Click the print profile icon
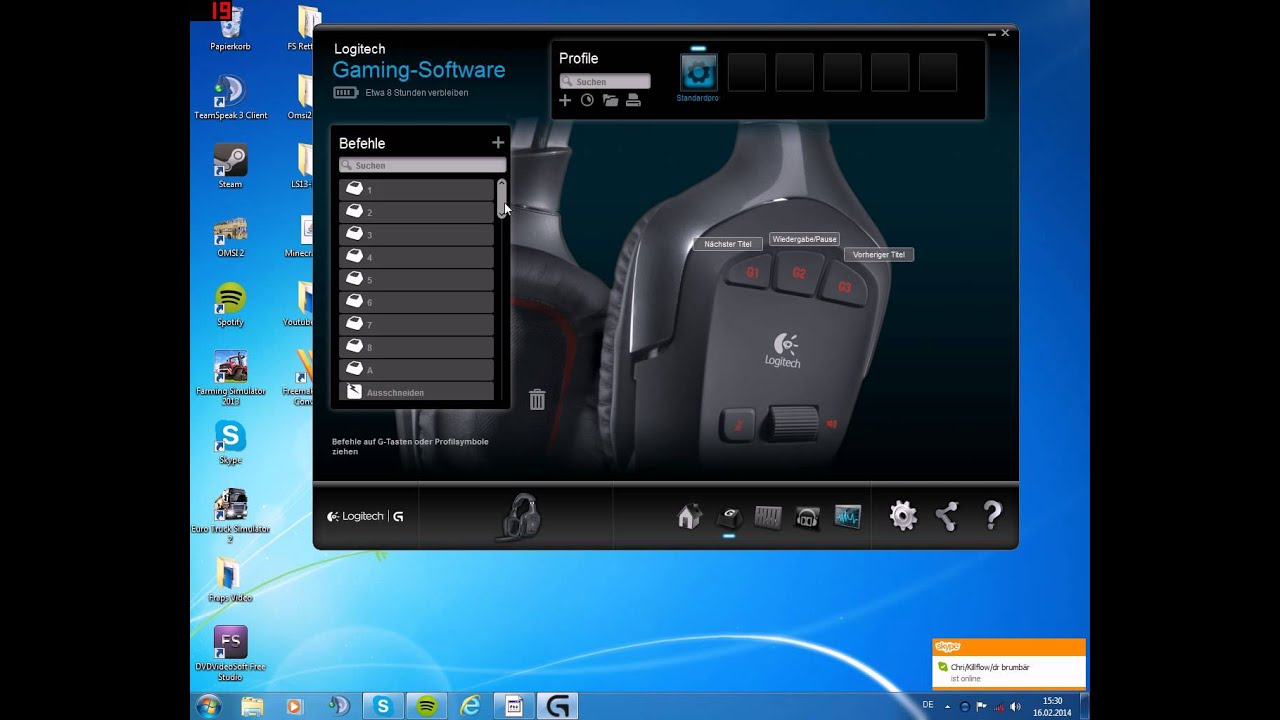This screenshot has height=720, width=1280. 633,100
